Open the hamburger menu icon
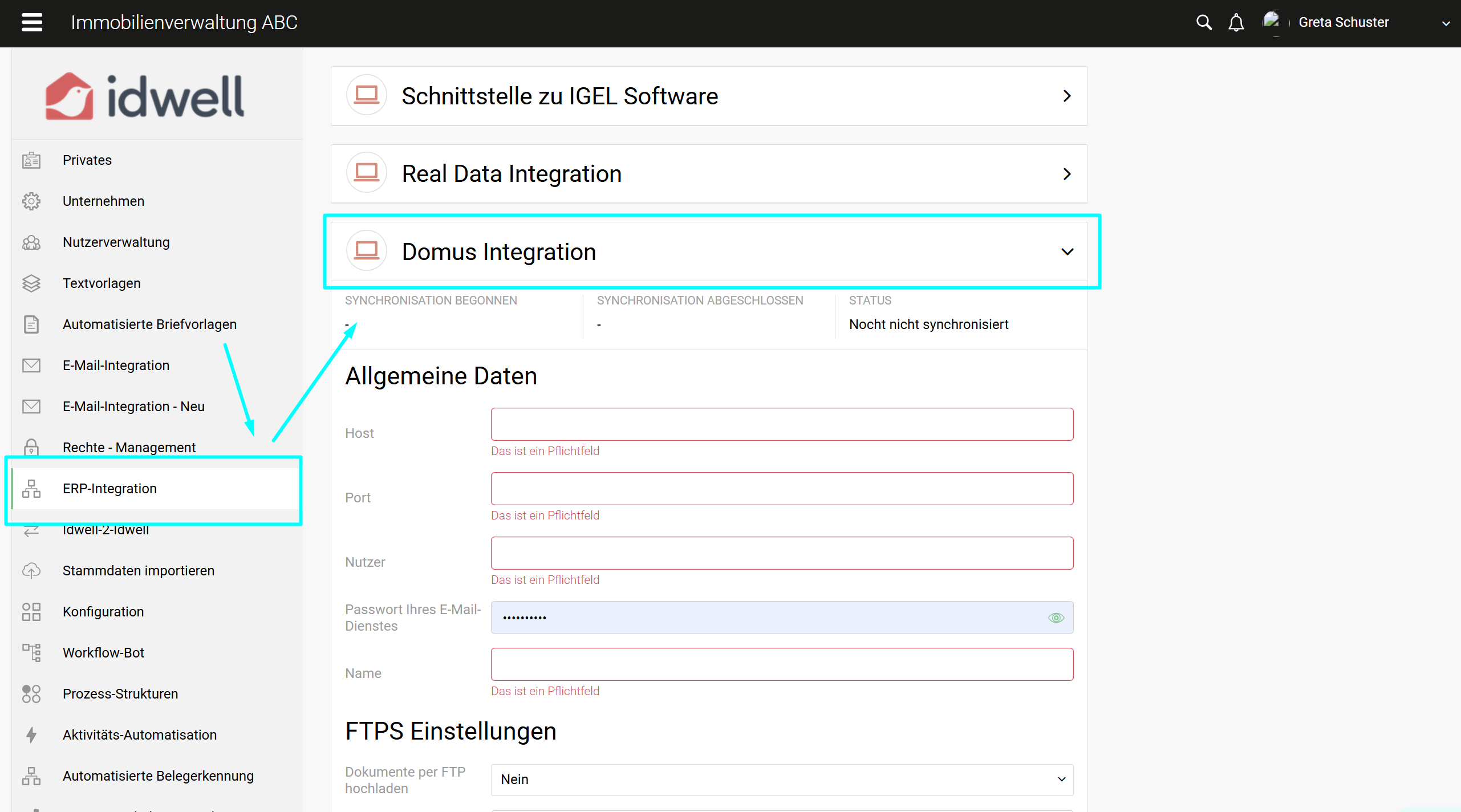The height and width of the screenshot is (812, 1461). coord(32,23)
